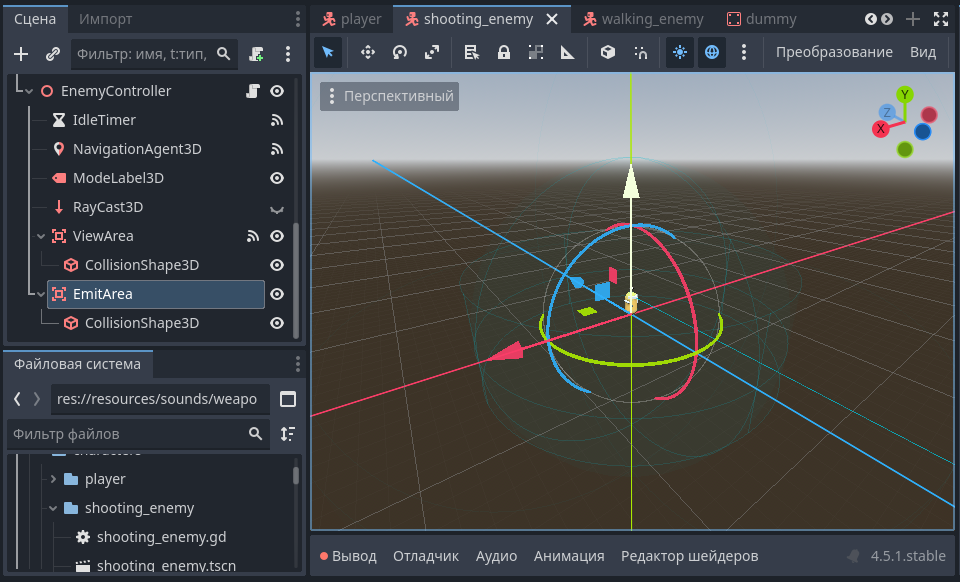Expand the player folder
The image size is (960, 582).
pyautogui.click(x=53, y=479)
